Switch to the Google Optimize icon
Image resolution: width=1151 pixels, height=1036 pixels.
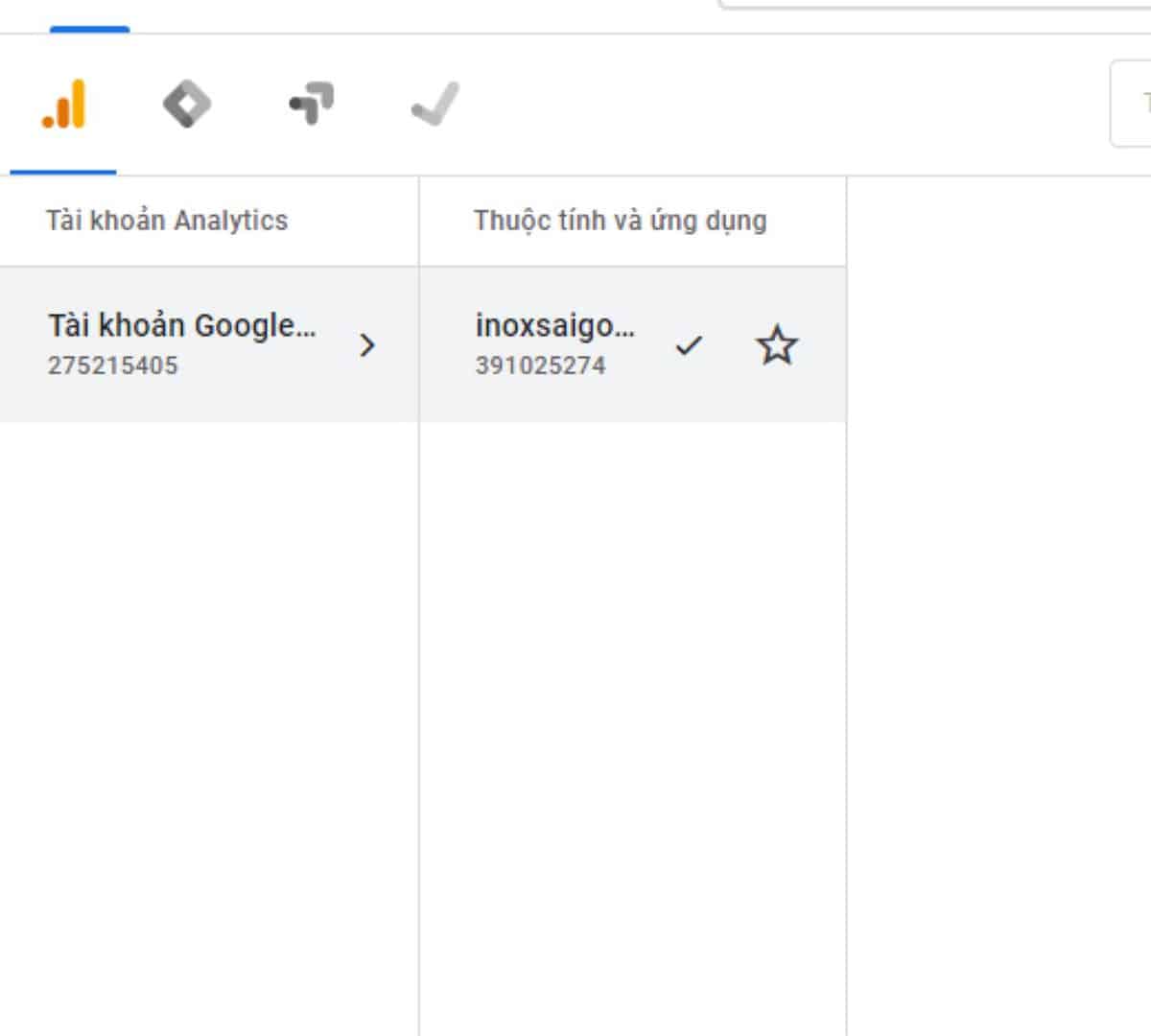click(x=311, y=105)
